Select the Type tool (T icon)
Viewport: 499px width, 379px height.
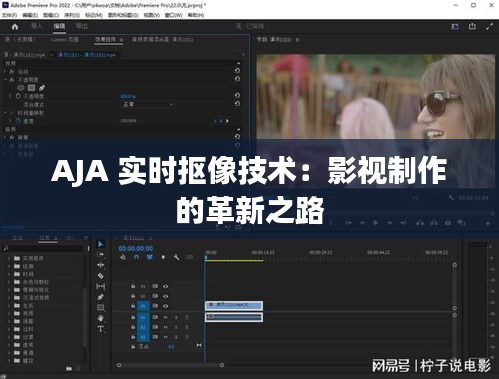click(100, 329)
